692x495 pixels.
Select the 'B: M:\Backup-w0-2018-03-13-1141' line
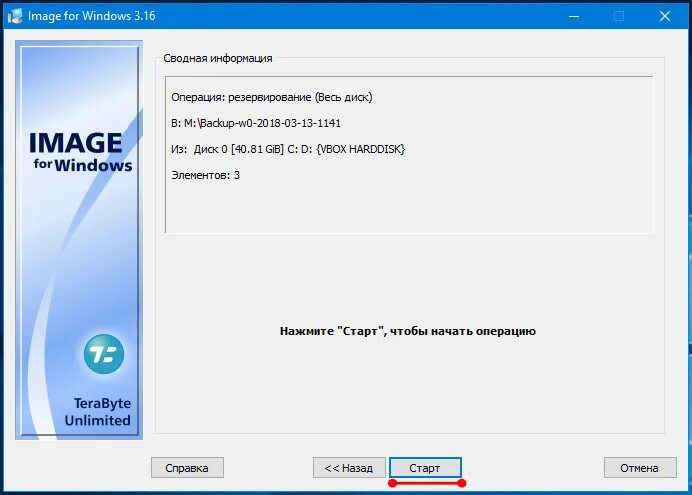click(x=256, y=123)
